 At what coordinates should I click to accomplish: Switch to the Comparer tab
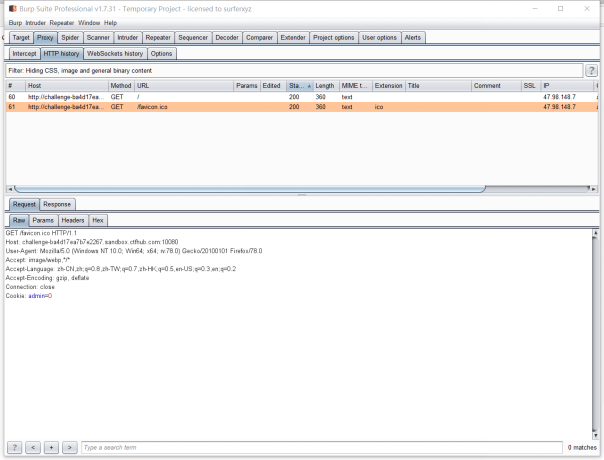(x=259, y=37)
